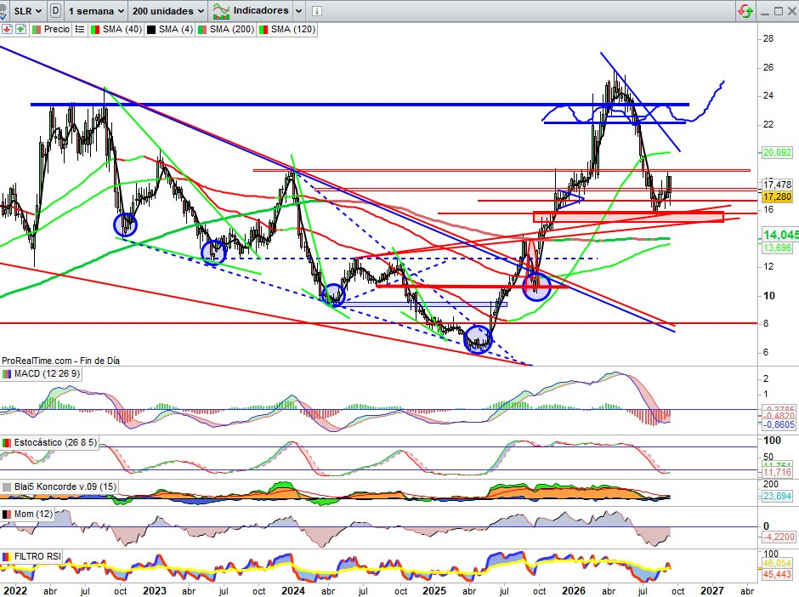Open the list settings icon after Precio
The image size is (799, 597).
(x=79, y=30)
